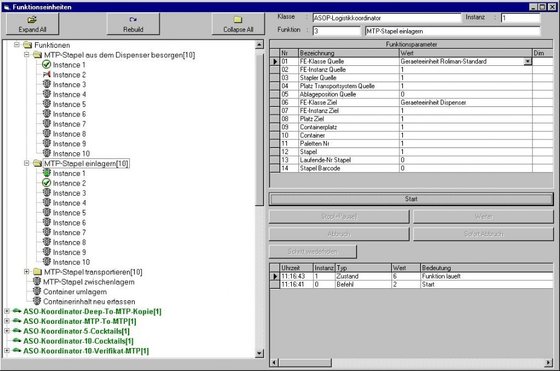Click the Bedeutung column header
The height and width of the screenshot is (371, 560).
coord(486,268)
